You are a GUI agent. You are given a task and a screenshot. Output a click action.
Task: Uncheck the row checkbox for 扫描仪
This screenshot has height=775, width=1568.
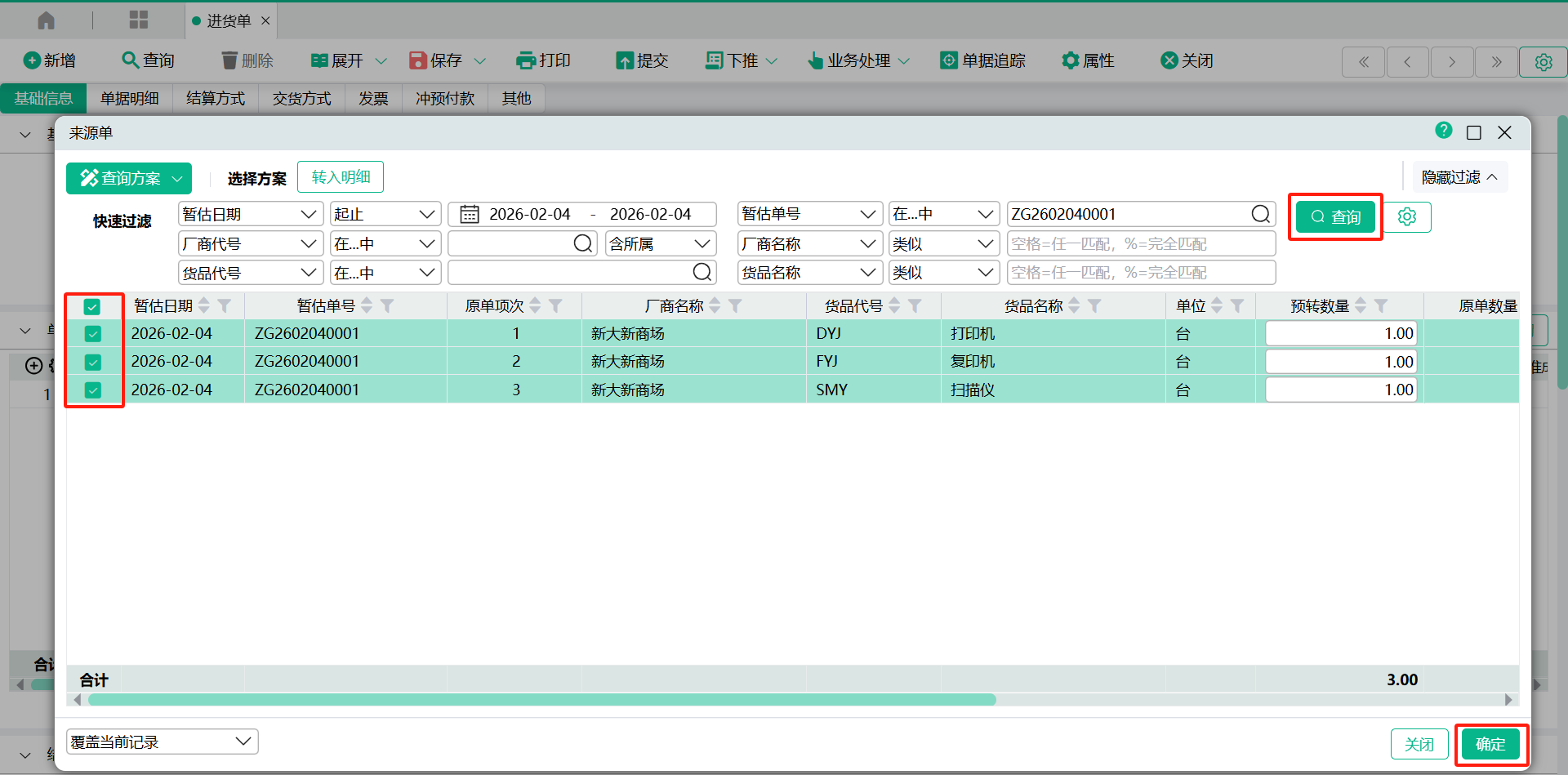tap(93, 390)
